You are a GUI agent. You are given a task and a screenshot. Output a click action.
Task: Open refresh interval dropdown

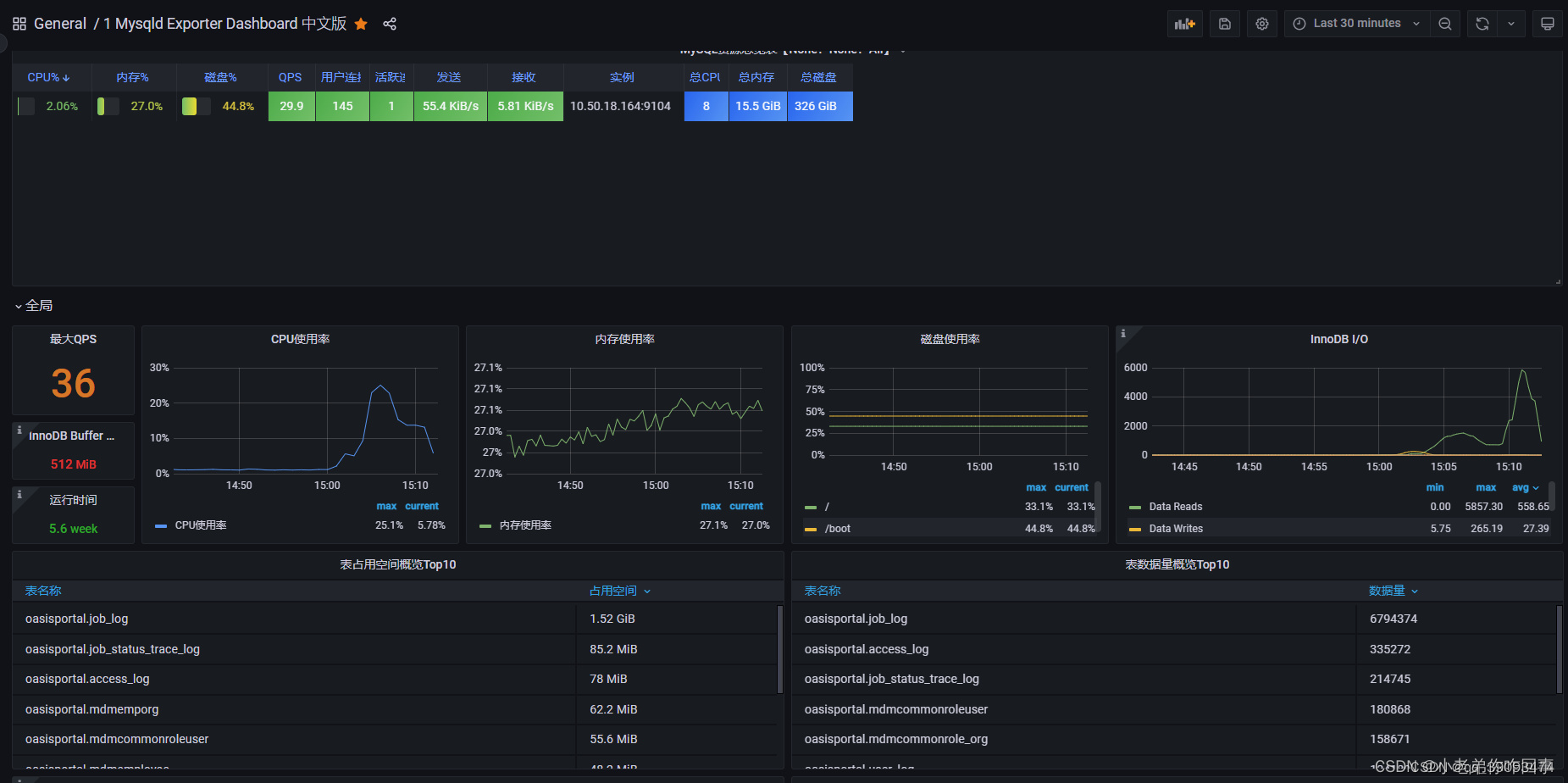click(1511, 24)
